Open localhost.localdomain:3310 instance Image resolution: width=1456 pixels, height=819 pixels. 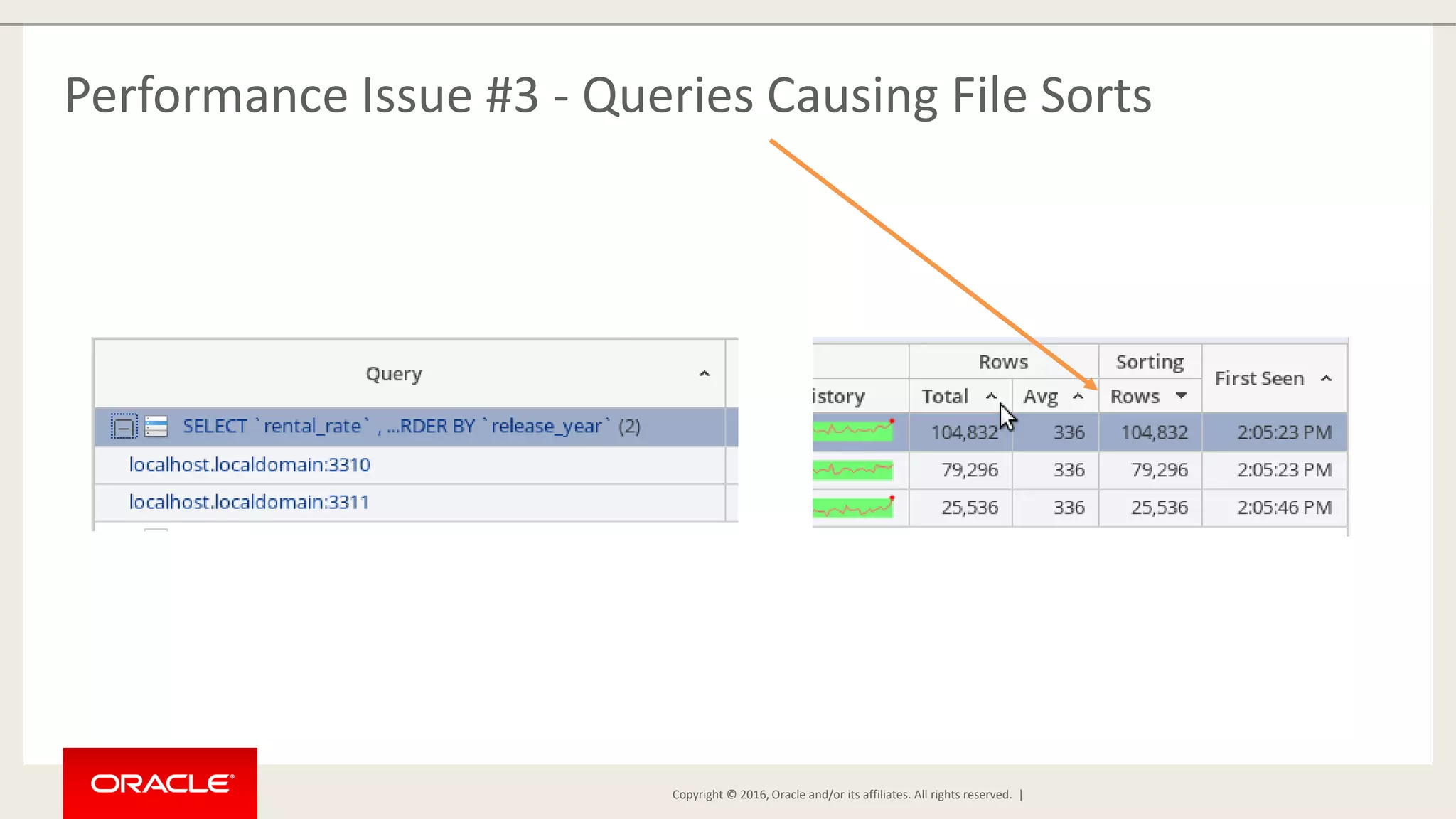(x=250, y=465)
